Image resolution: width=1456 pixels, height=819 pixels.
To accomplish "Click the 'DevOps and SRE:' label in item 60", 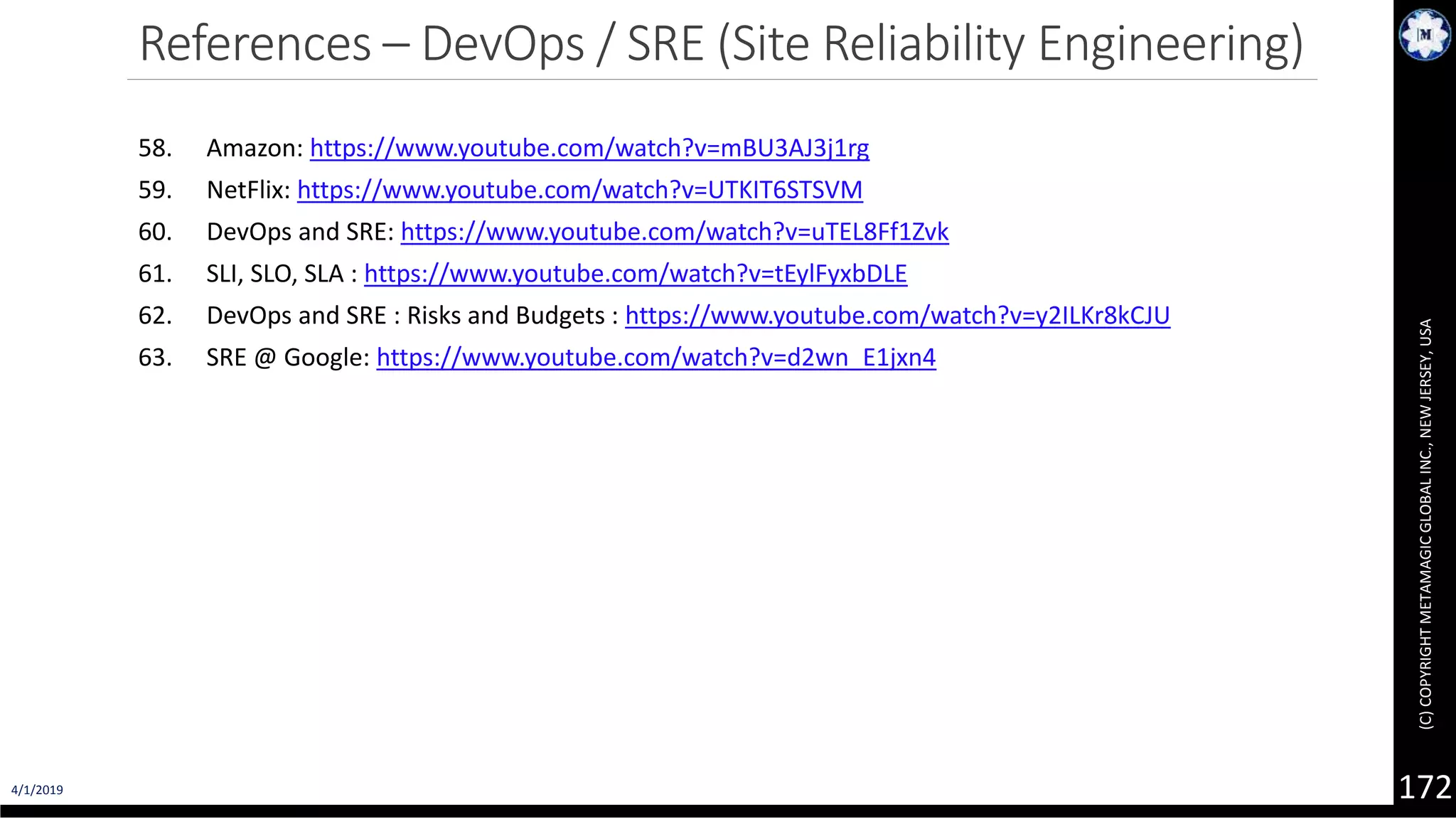I will click(300, 232).
